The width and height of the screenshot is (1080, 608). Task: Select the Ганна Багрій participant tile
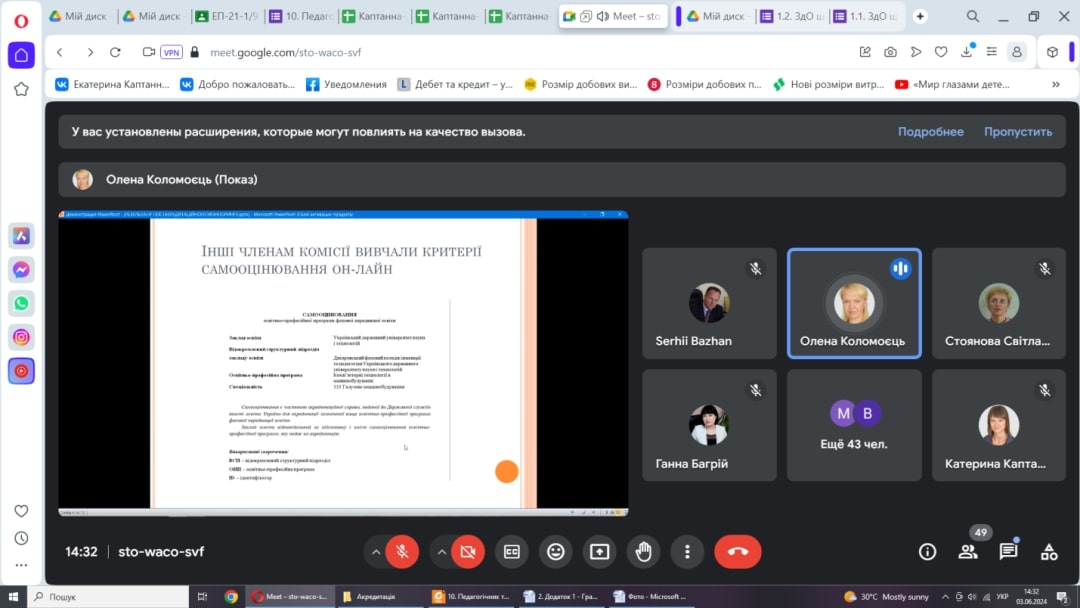(x=709, y=426)
